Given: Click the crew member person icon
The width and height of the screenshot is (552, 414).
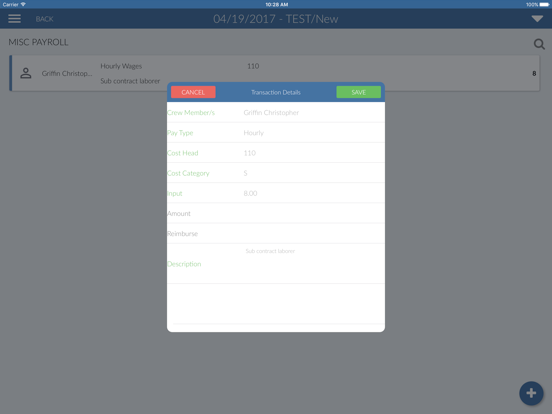Looking at the screenshot, I should (x=26, y=73).
